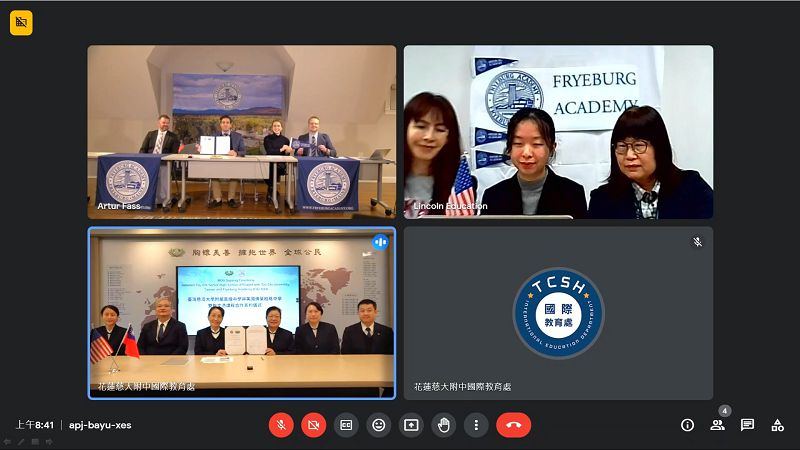Click the meeting code apj-bayu-xes
This screenshot has height=450, width=800.
[99, 425]
